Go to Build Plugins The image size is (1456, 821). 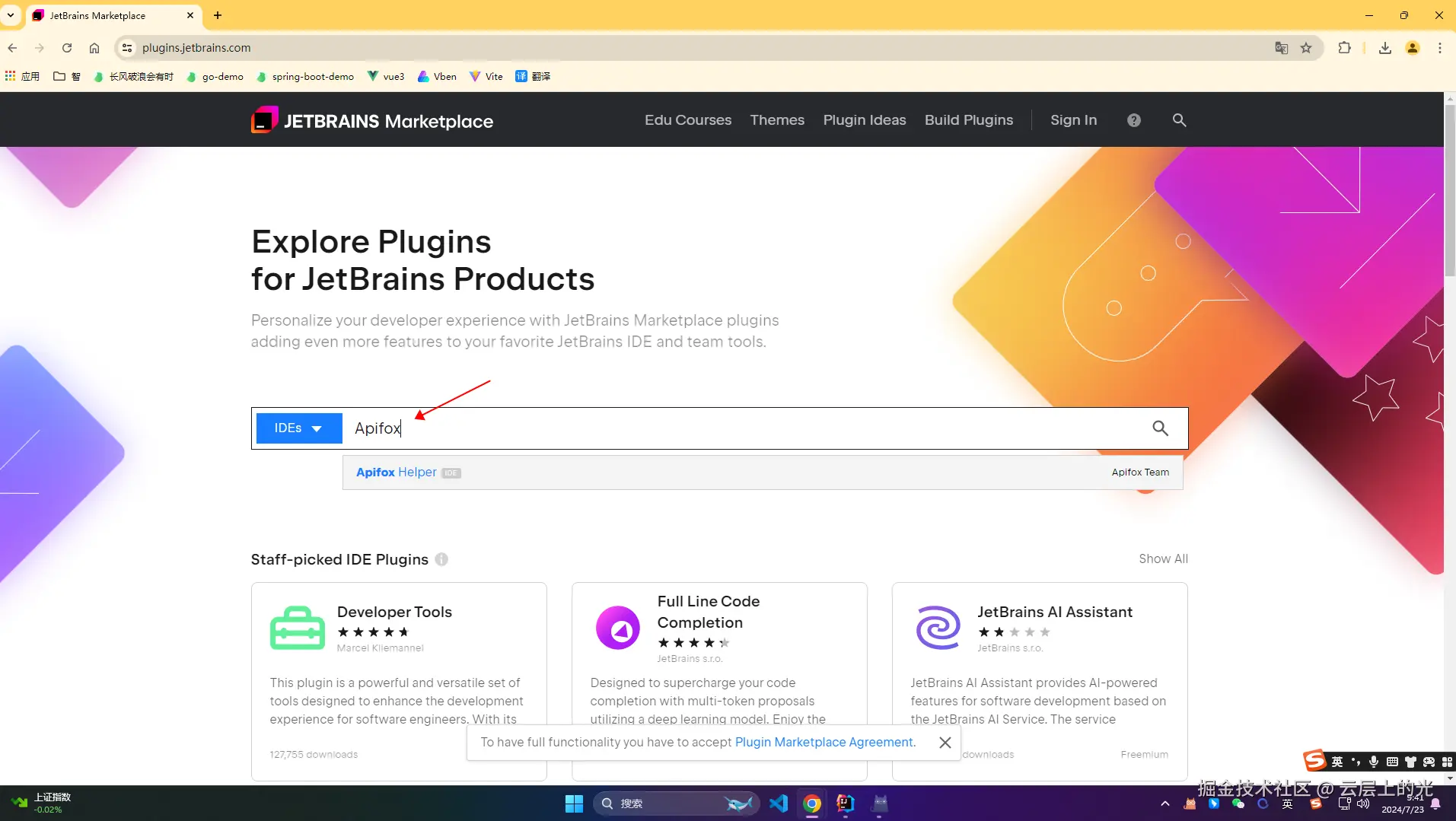tap(969, 120)
